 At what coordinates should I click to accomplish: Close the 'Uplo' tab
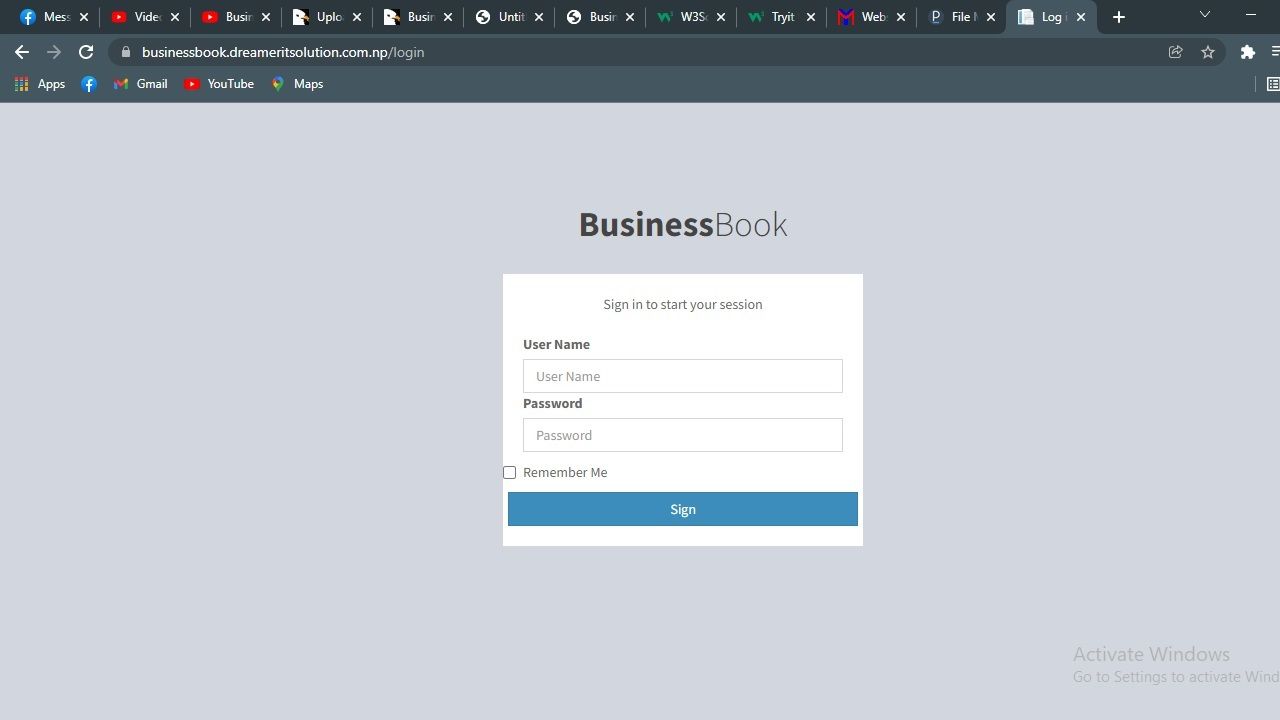click(357, 17)
